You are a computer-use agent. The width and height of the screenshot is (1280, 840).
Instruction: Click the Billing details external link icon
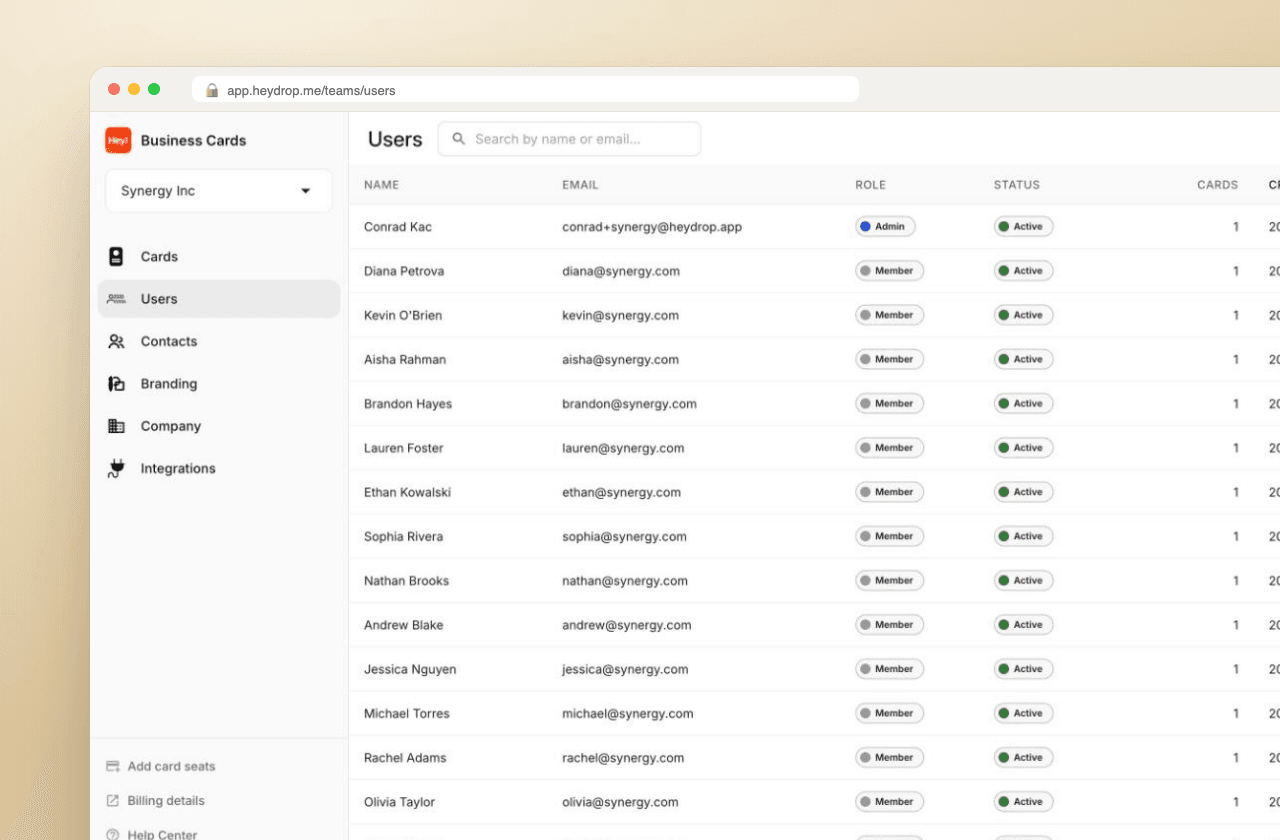113,801
